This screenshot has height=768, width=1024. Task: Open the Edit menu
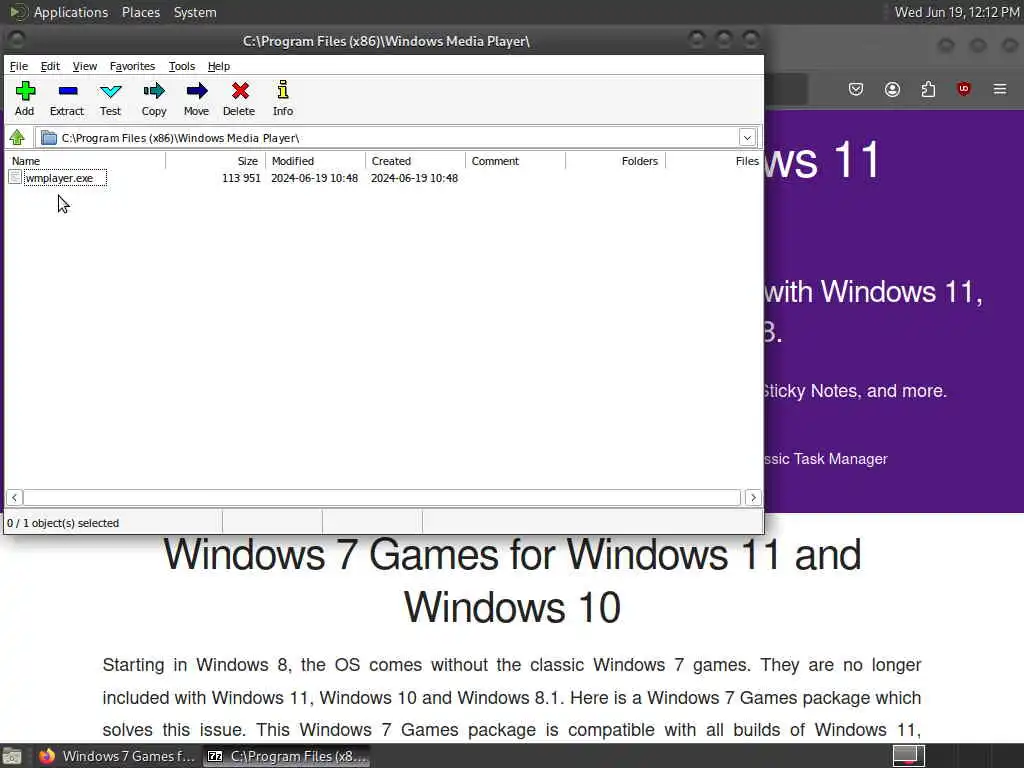click(x=50, y=66)
